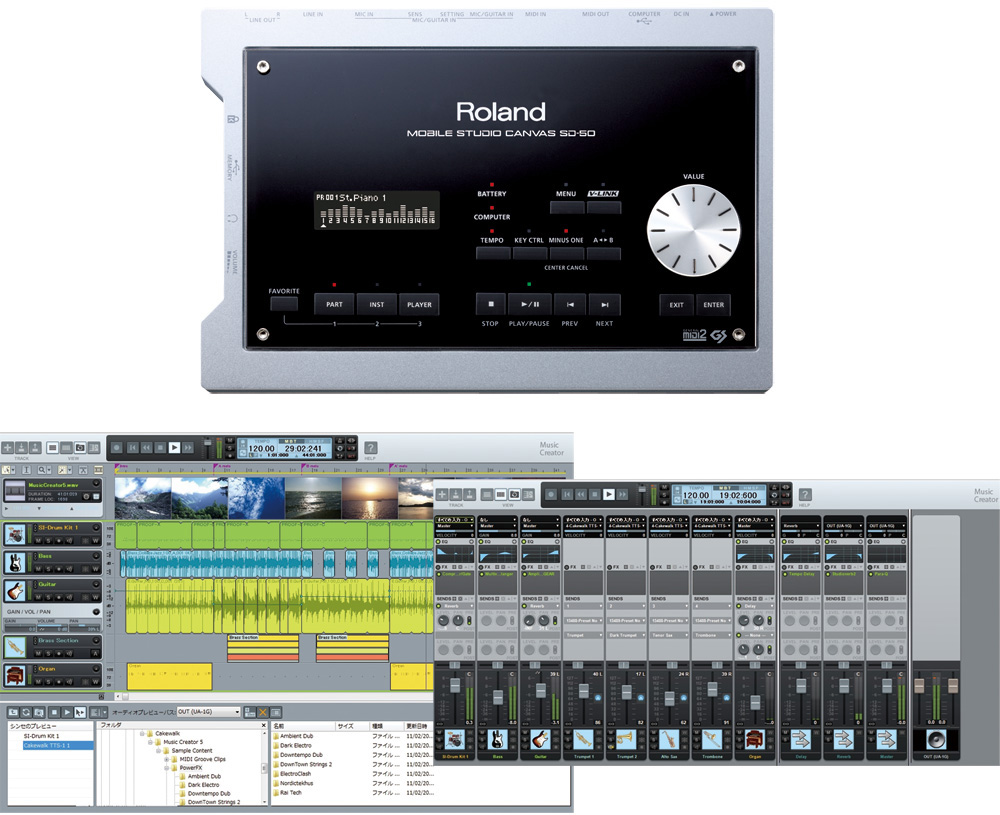Click the Help question mark in track view window
This screenshot has height=815, width=1000.
click(x=371, y=448)
